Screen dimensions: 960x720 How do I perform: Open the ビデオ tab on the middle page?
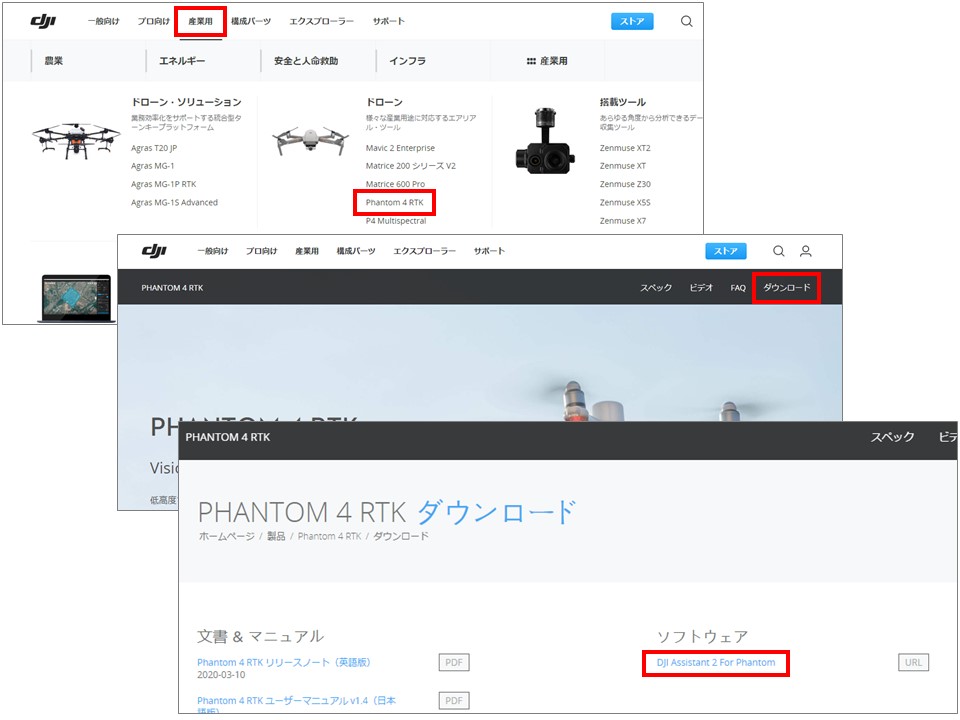pyautogui.click(x=701, y=288)
